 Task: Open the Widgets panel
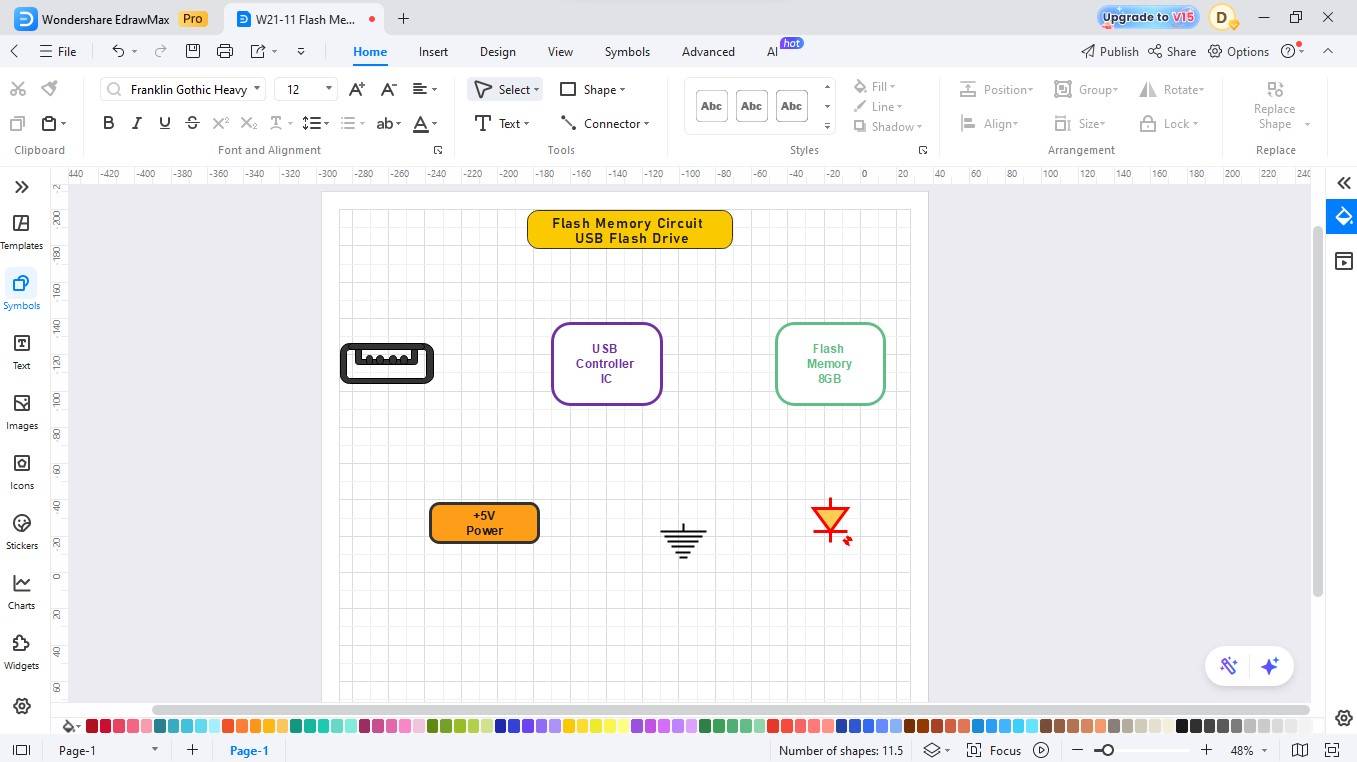21,650
